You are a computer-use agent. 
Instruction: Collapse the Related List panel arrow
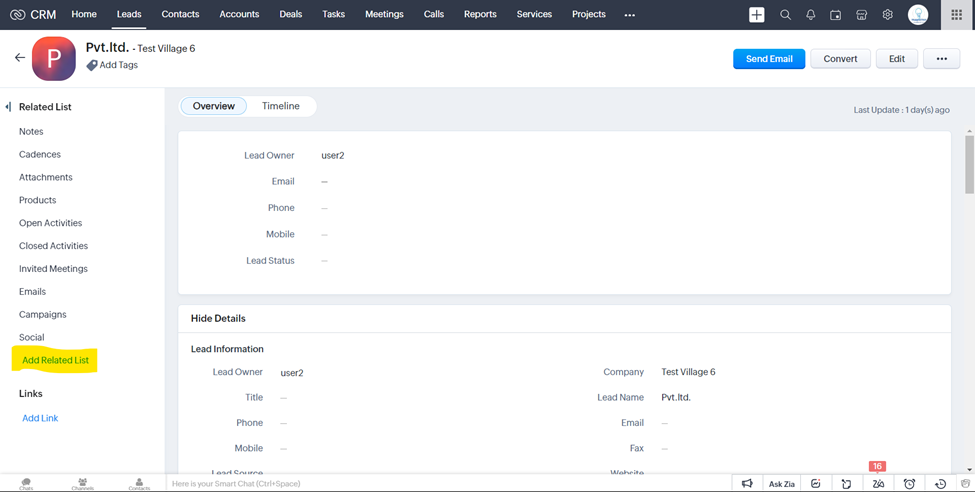8,107
